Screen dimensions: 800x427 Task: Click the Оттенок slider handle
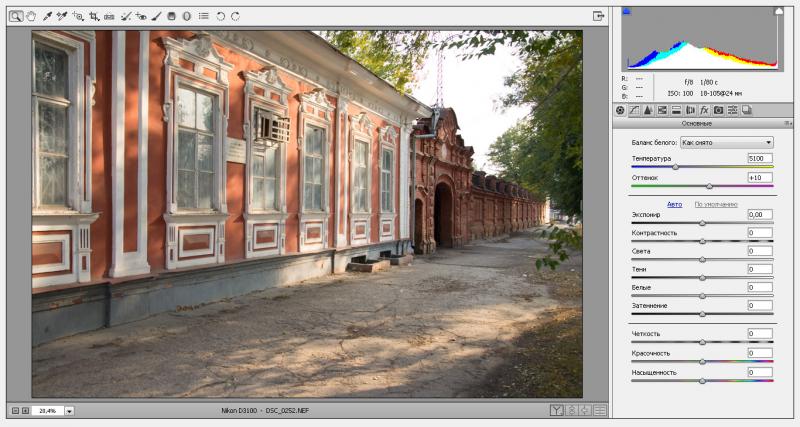click(709, 186)
